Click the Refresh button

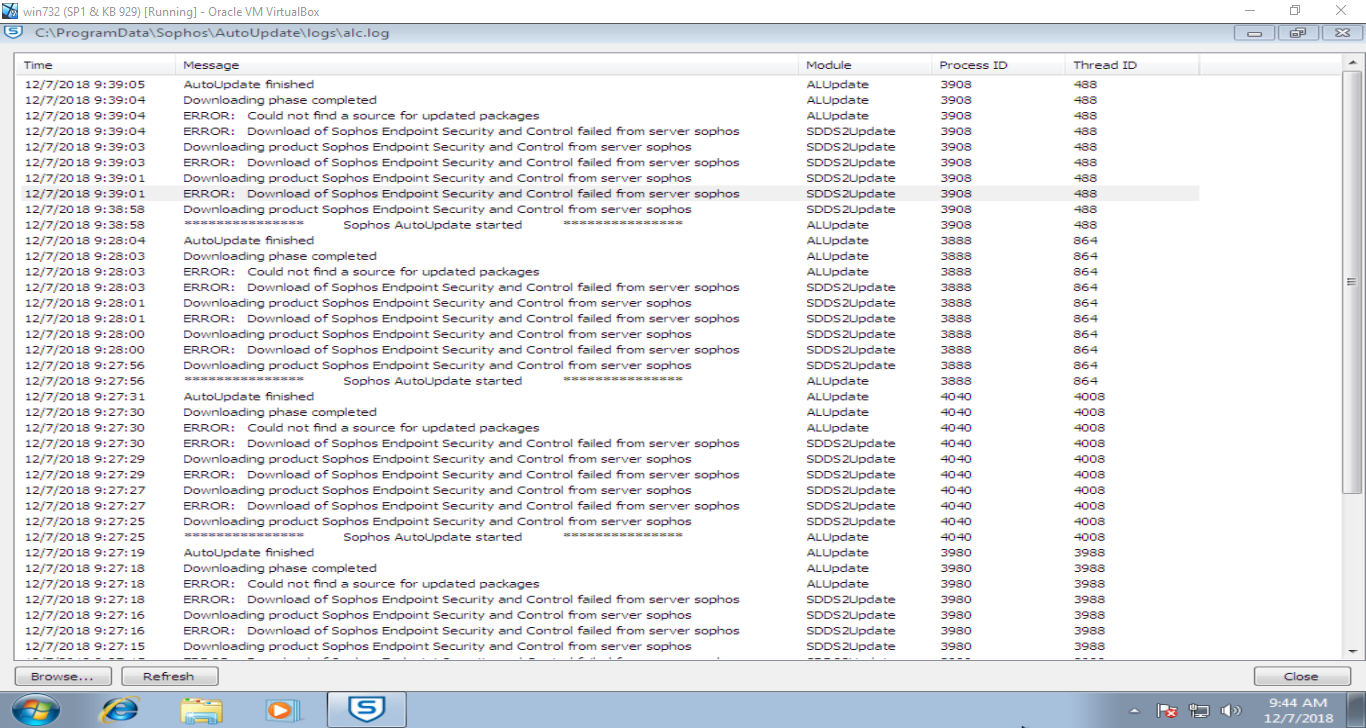[x=169, y=676]
